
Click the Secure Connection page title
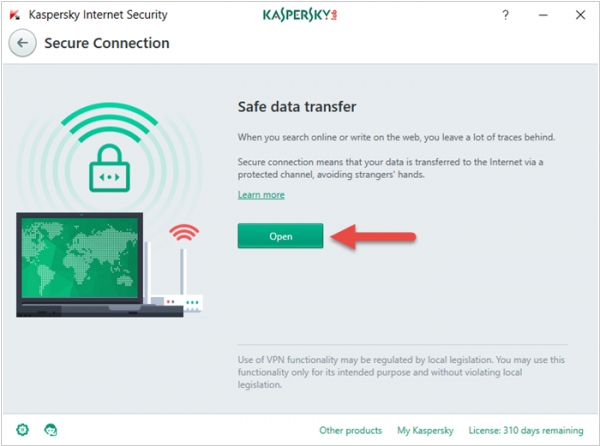(x=107, y=43)
